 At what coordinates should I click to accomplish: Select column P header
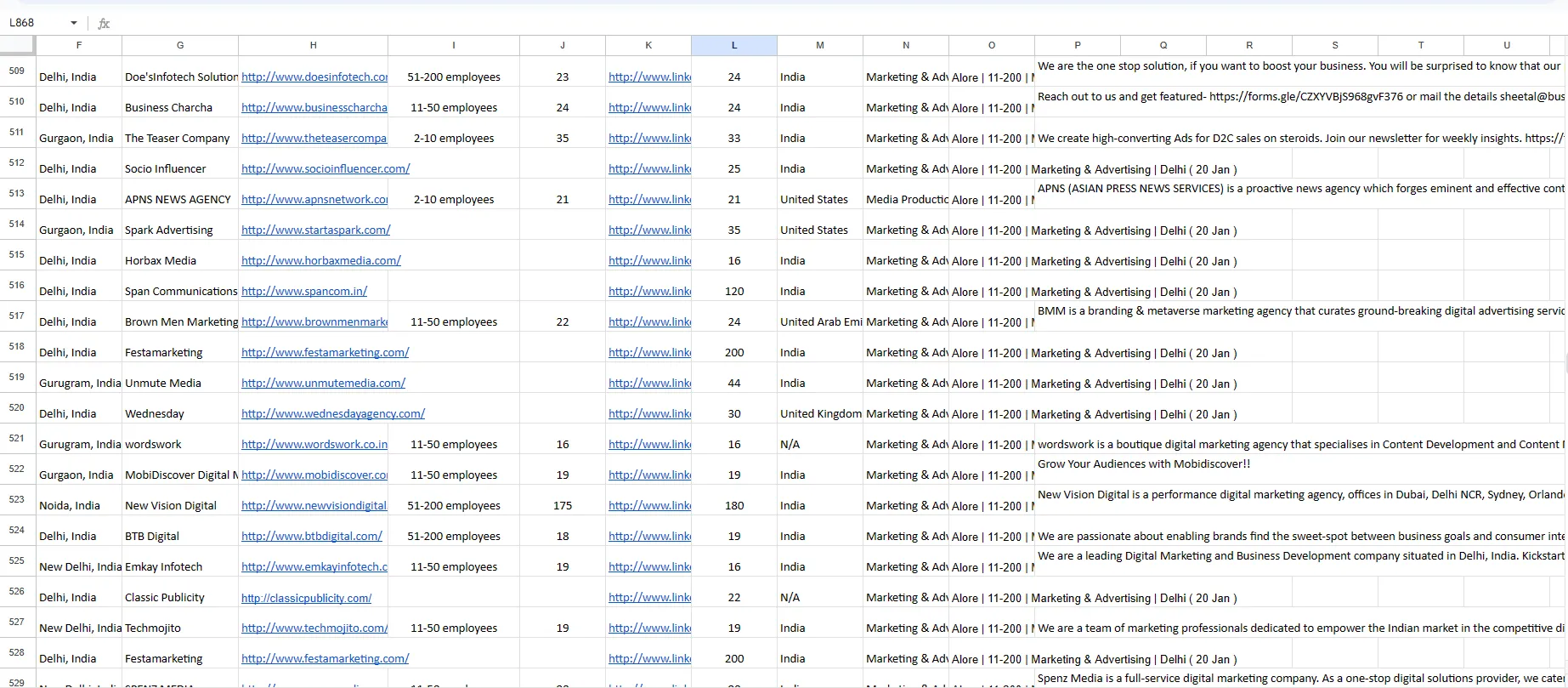pyautogui.click(x=1077, y=45)
